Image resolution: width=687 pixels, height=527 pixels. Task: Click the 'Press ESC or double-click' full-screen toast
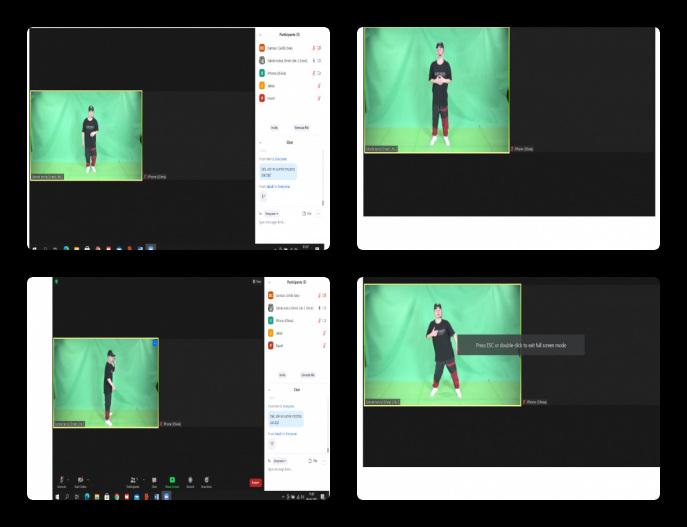[x=521, y=345]
